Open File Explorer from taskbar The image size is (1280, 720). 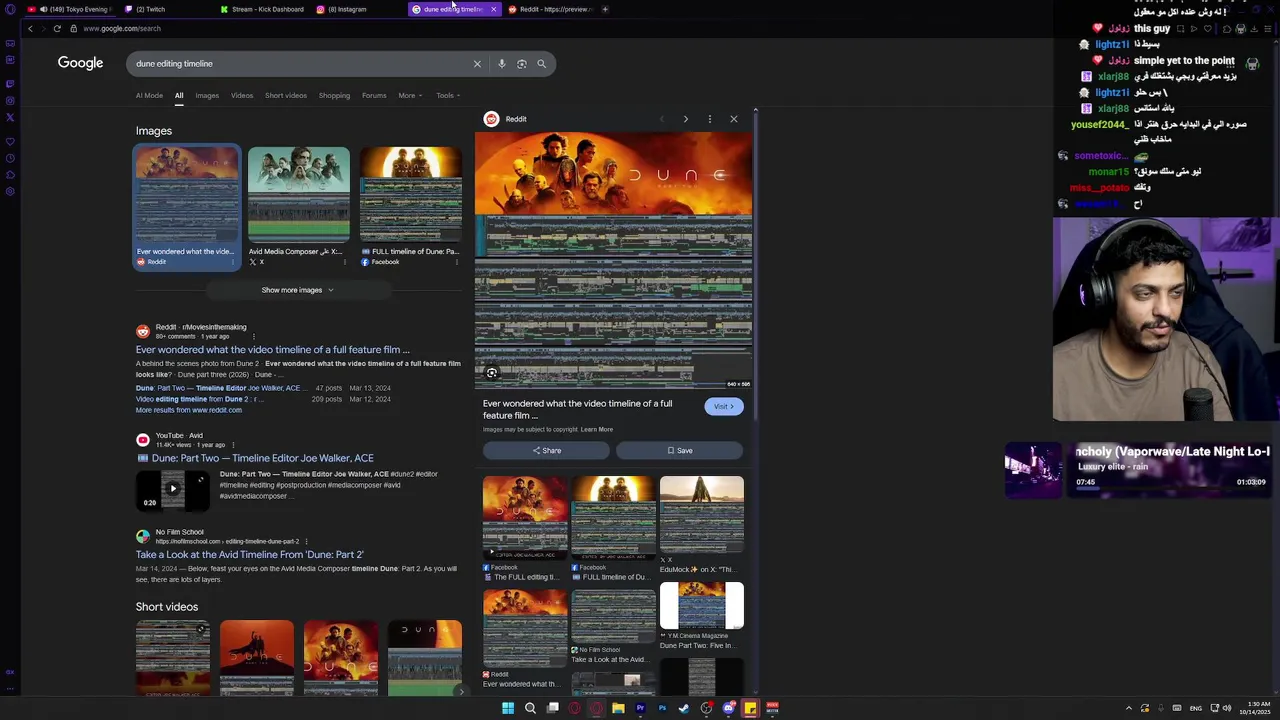618,708
